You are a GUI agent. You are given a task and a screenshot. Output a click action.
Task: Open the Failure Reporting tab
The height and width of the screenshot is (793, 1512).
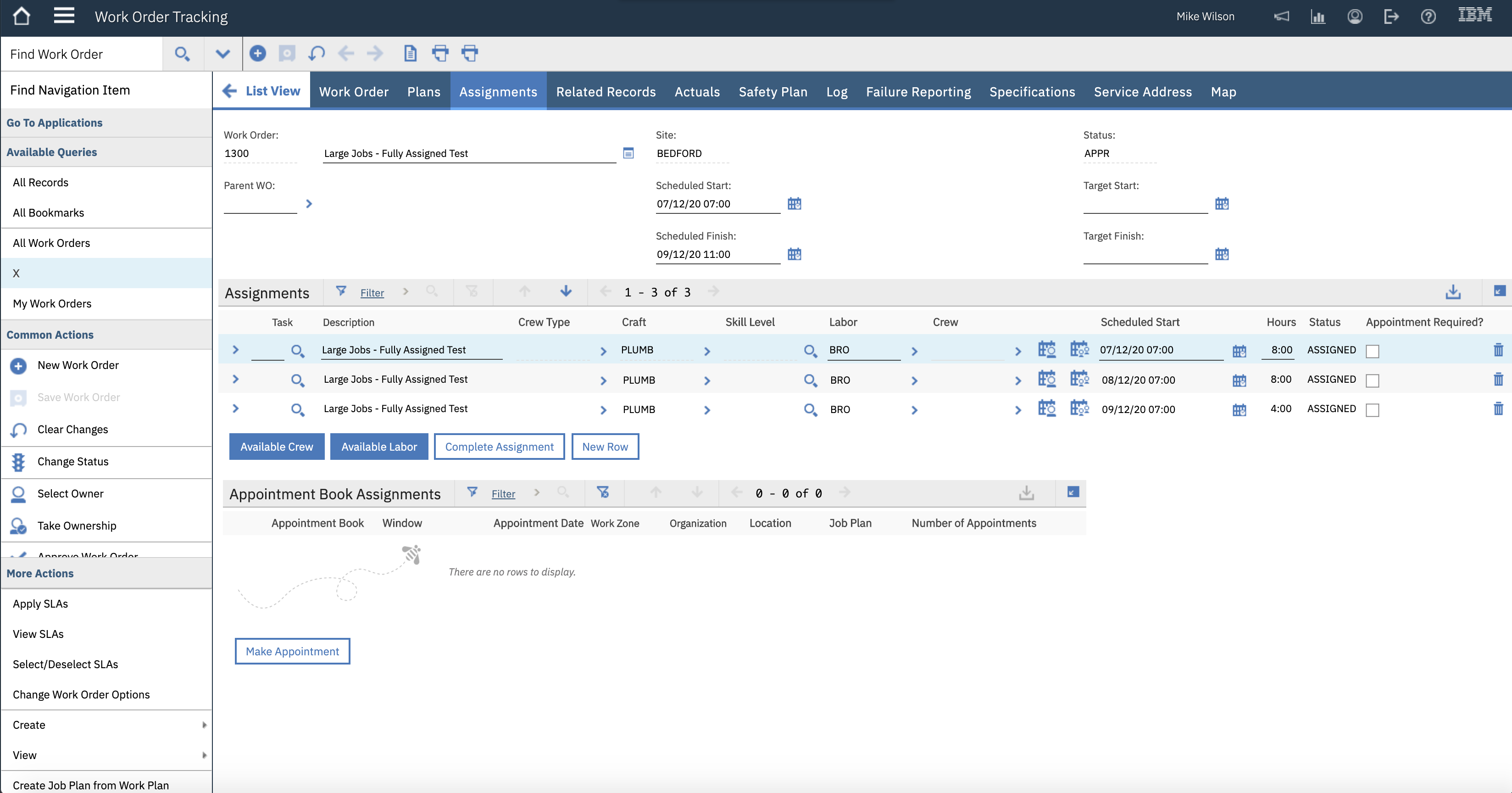[x=918, y=92]
